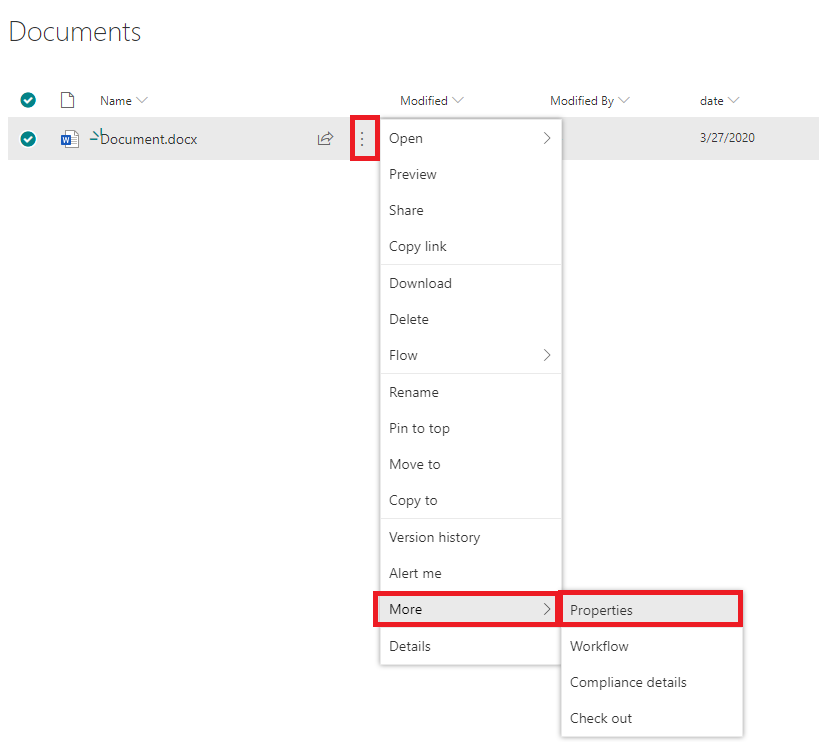This screenshot has width=819, height=742.
Task: Choose Preview from the context menu
Action: (471, 174)
